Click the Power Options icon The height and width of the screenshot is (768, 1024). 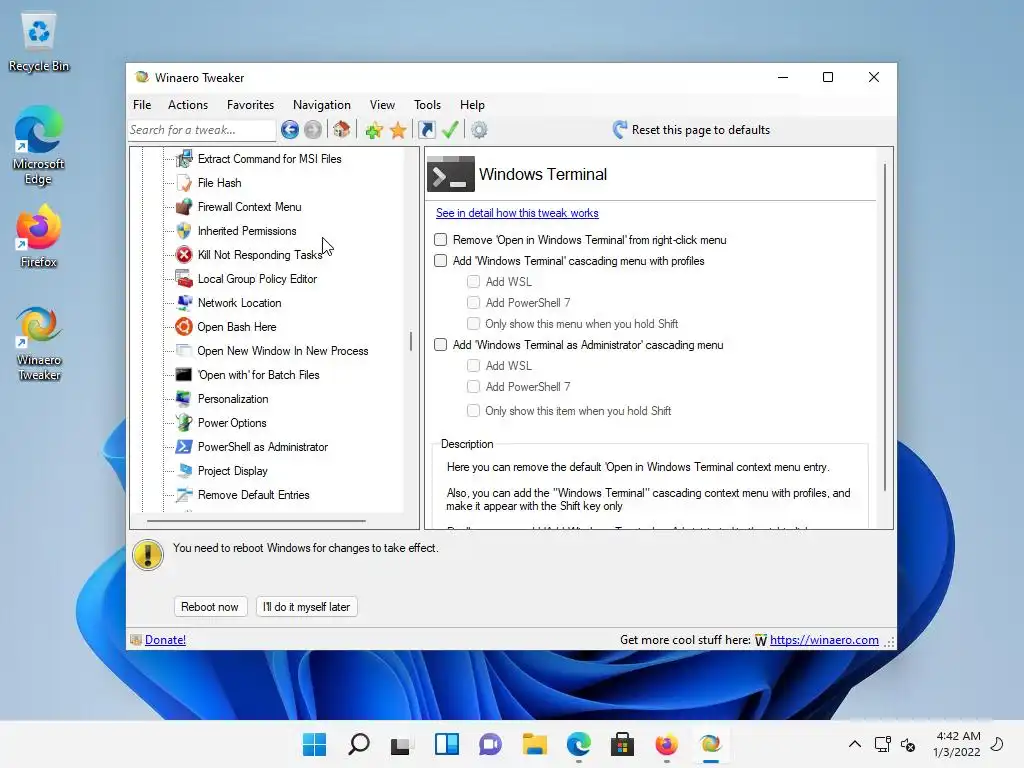click(x=184, y=423)
